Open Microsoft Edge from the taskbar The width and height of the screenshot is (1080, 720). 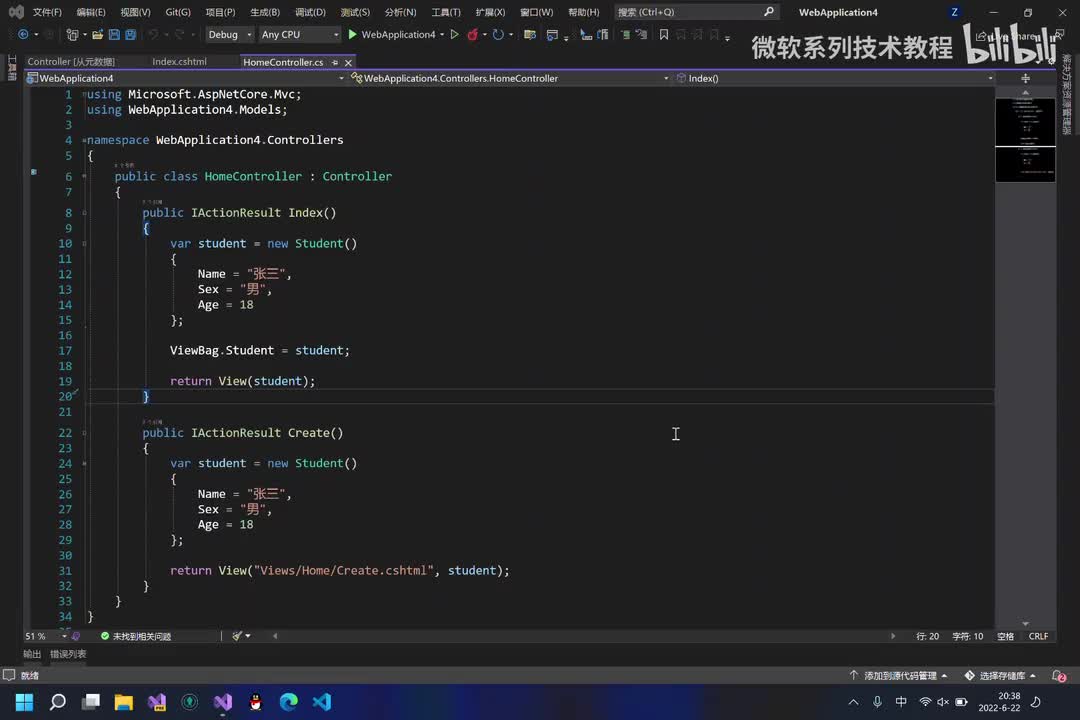289,702
